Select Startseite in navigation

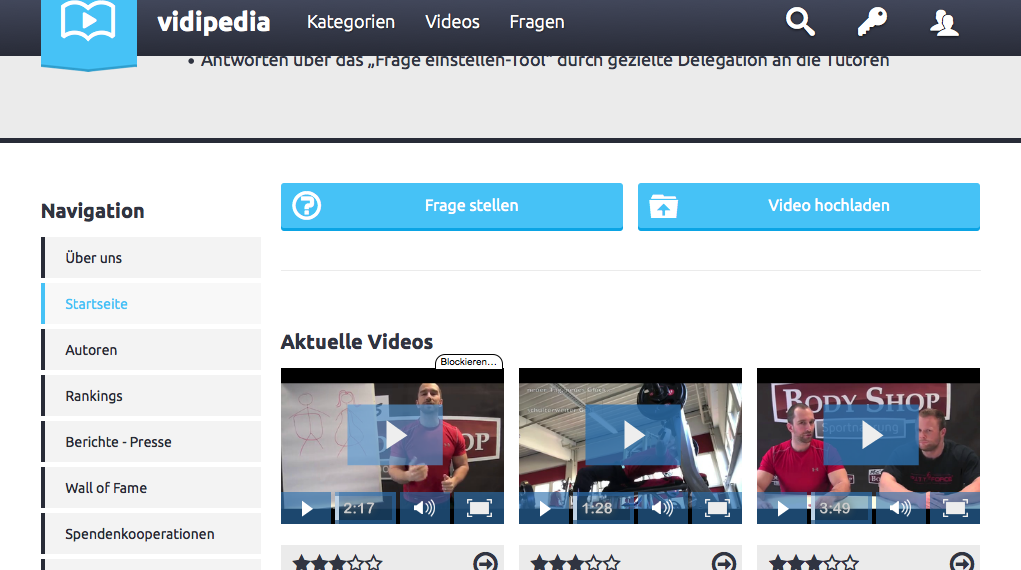pyautogui.click(x=151, y=304)
